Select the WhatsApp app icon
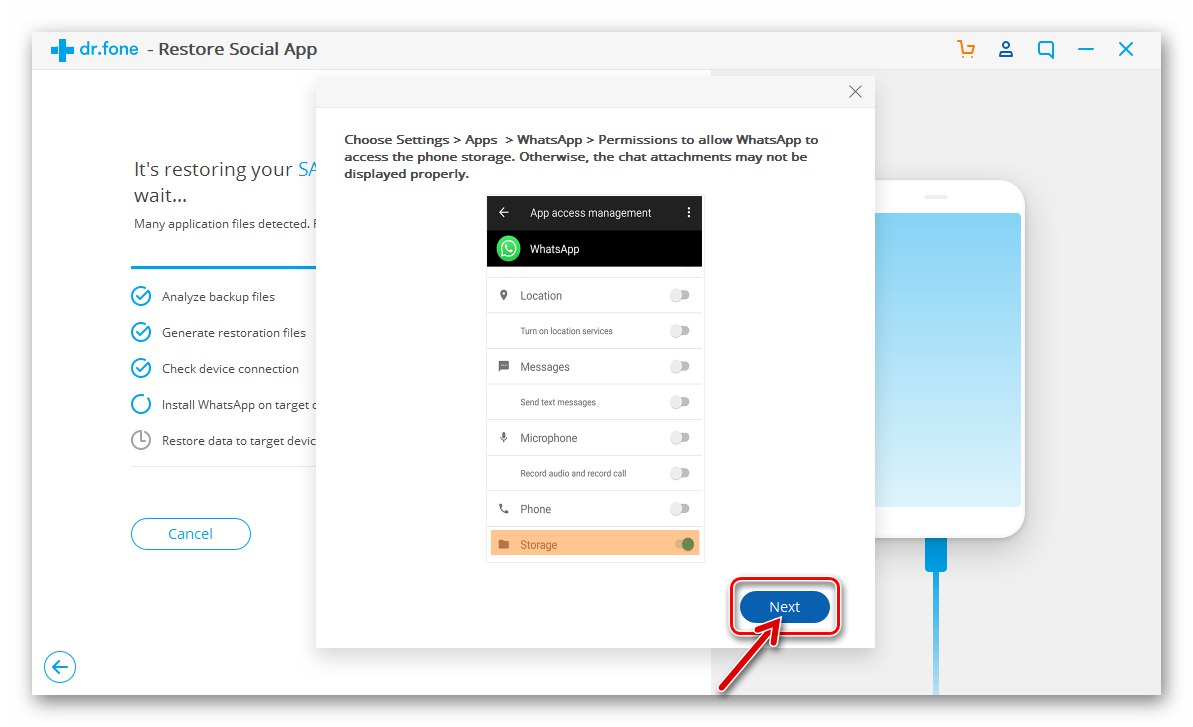The height and width of the screenshot is (727, 1193). (508, 248)
